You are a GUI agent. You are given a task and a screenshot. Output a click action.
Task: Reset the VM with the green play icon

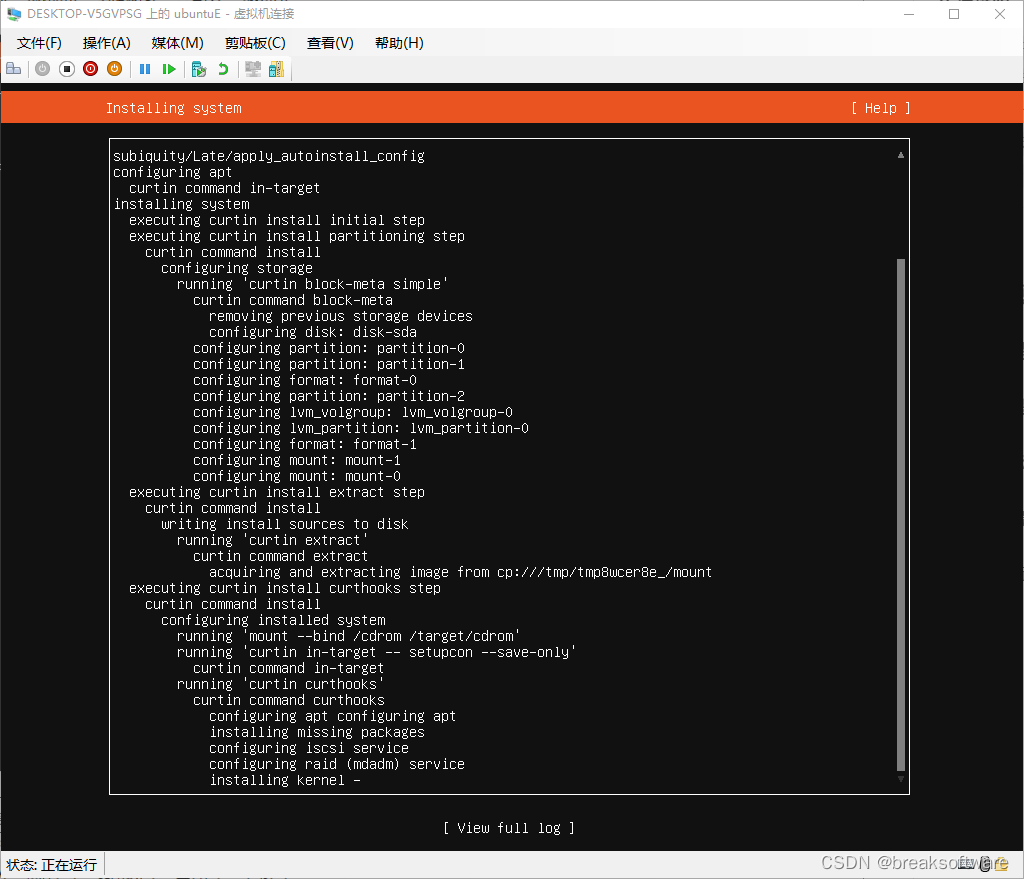point(169,69)
